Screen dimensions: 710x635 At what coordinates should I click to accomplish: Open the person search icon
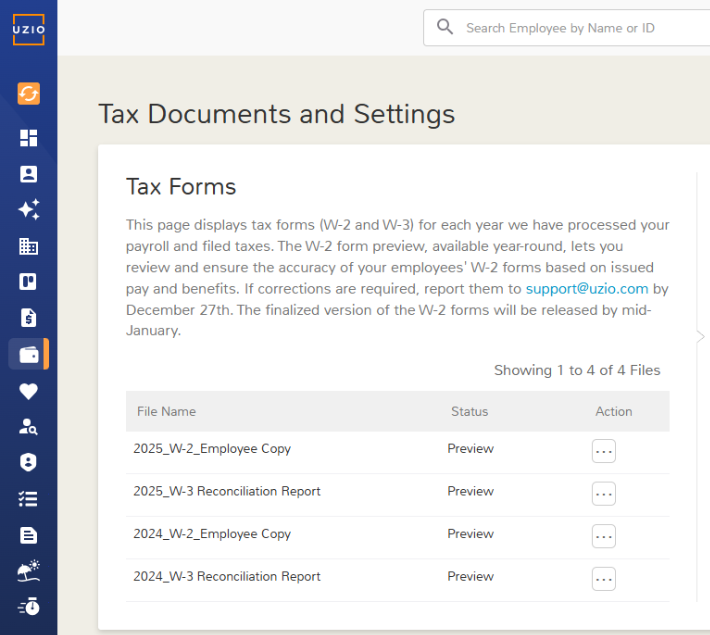click(29, 427)
